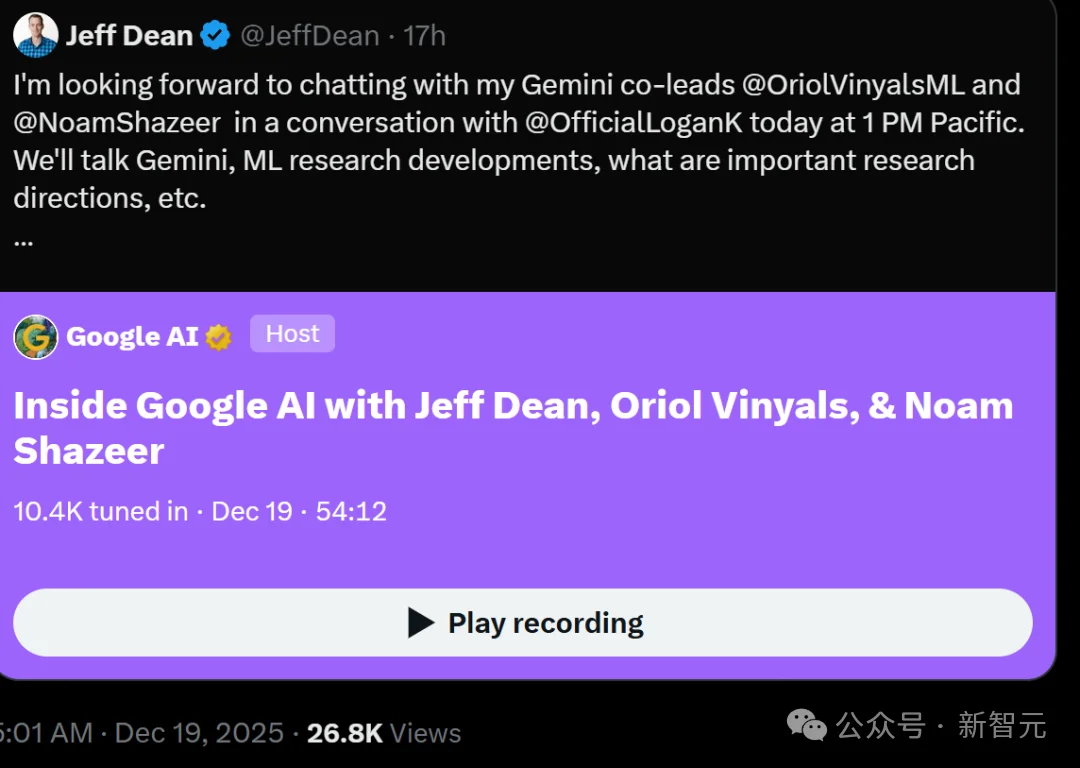Visit the @NoamShazeer mention
The height and width of the screenshot is (768, 1080).
click(117, 123)
